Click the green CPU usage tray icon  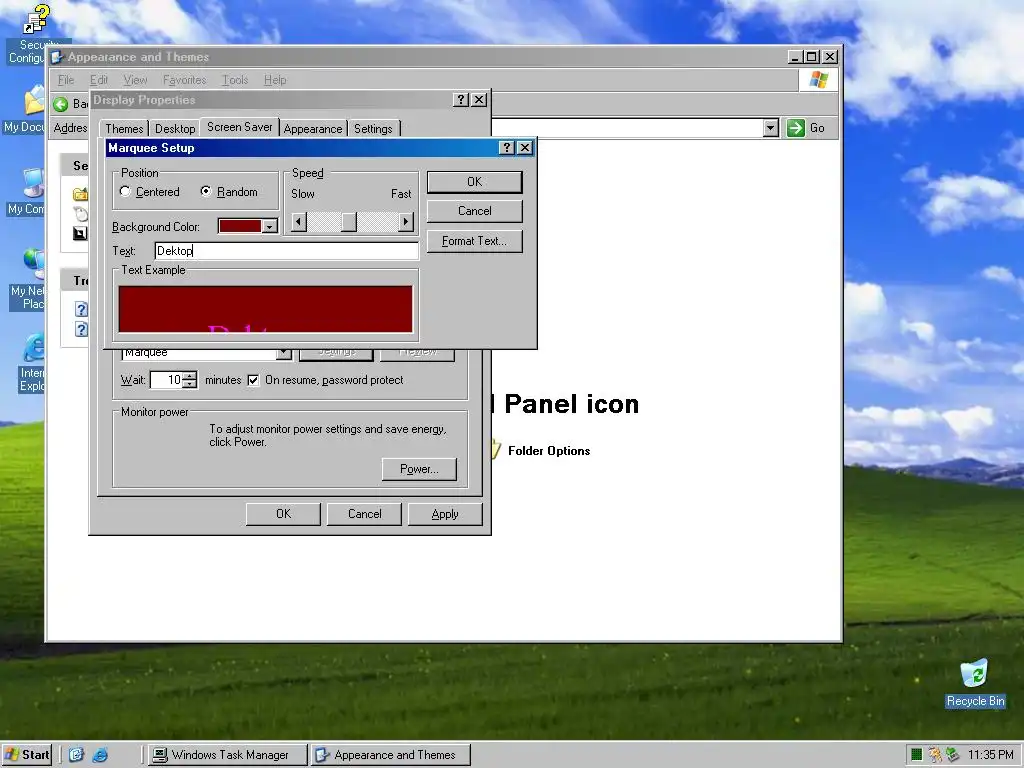(x=917, y=755)
